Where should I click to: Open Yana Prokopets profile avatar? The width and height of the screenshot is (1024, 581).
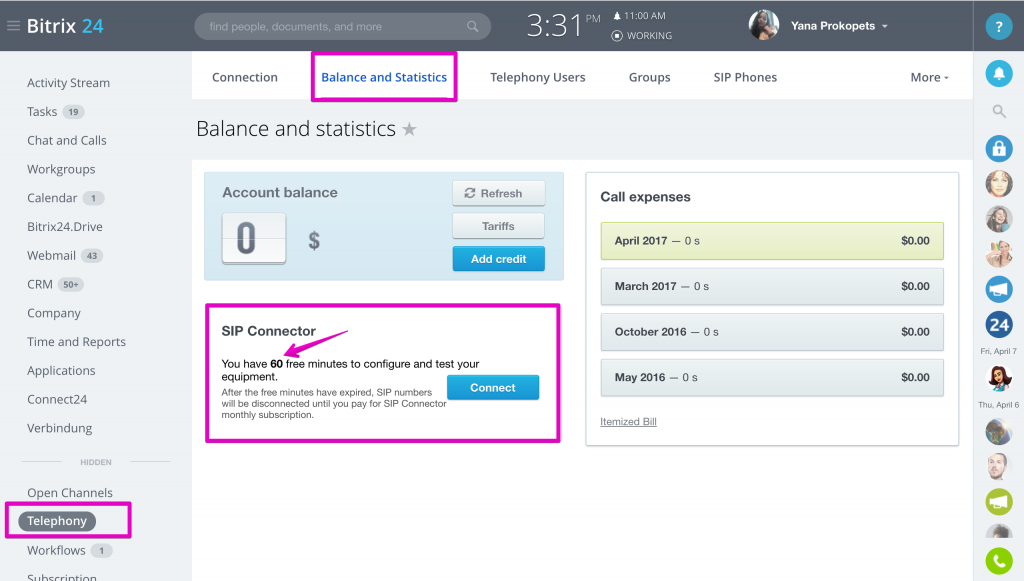[763, 25]
